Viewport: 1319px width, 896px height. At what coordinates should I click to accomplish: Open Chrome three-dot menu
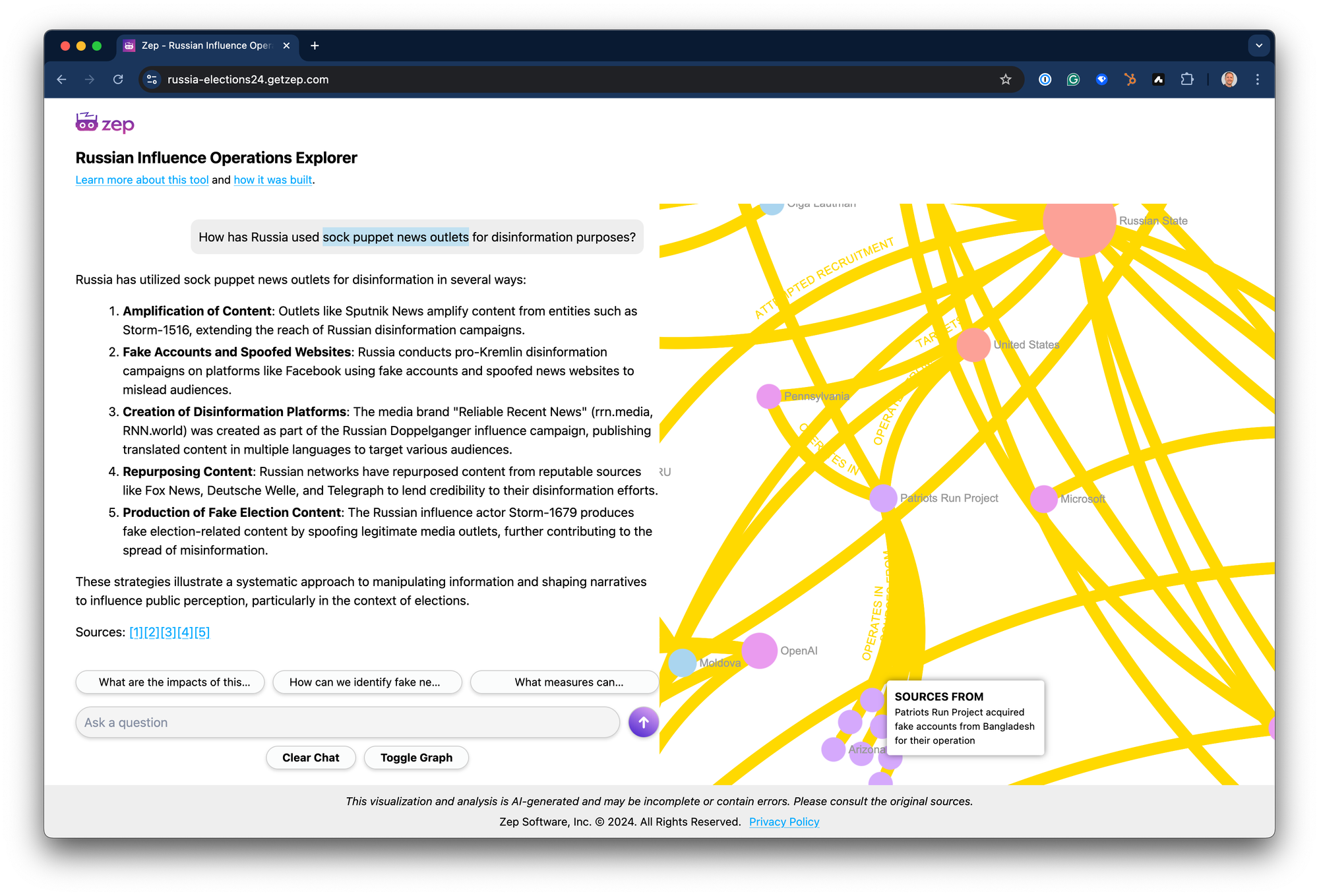[1258, 80]
